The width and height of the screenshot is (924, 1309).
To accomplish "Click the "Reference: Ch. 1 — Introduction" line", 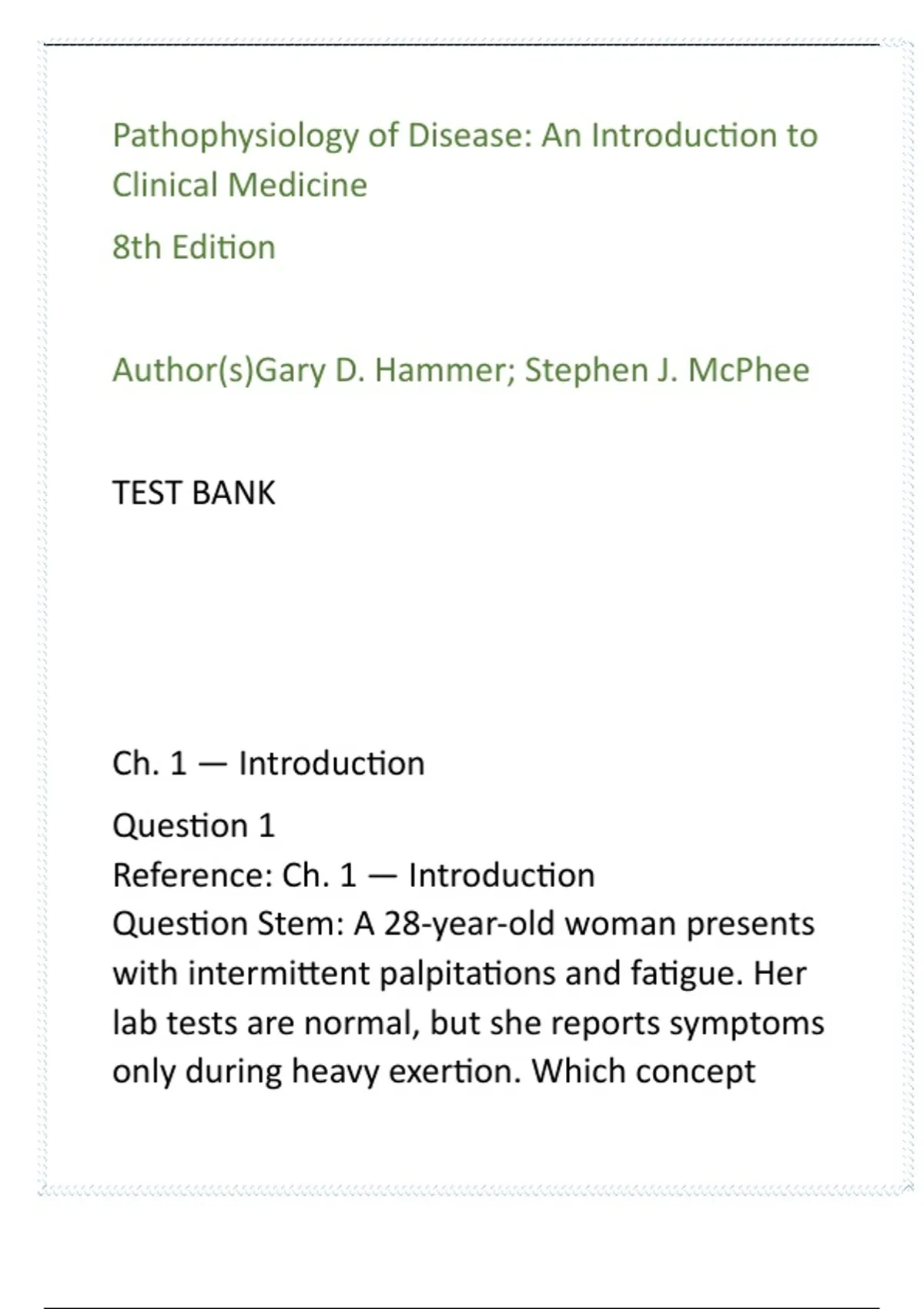I will tap(353, 875).
